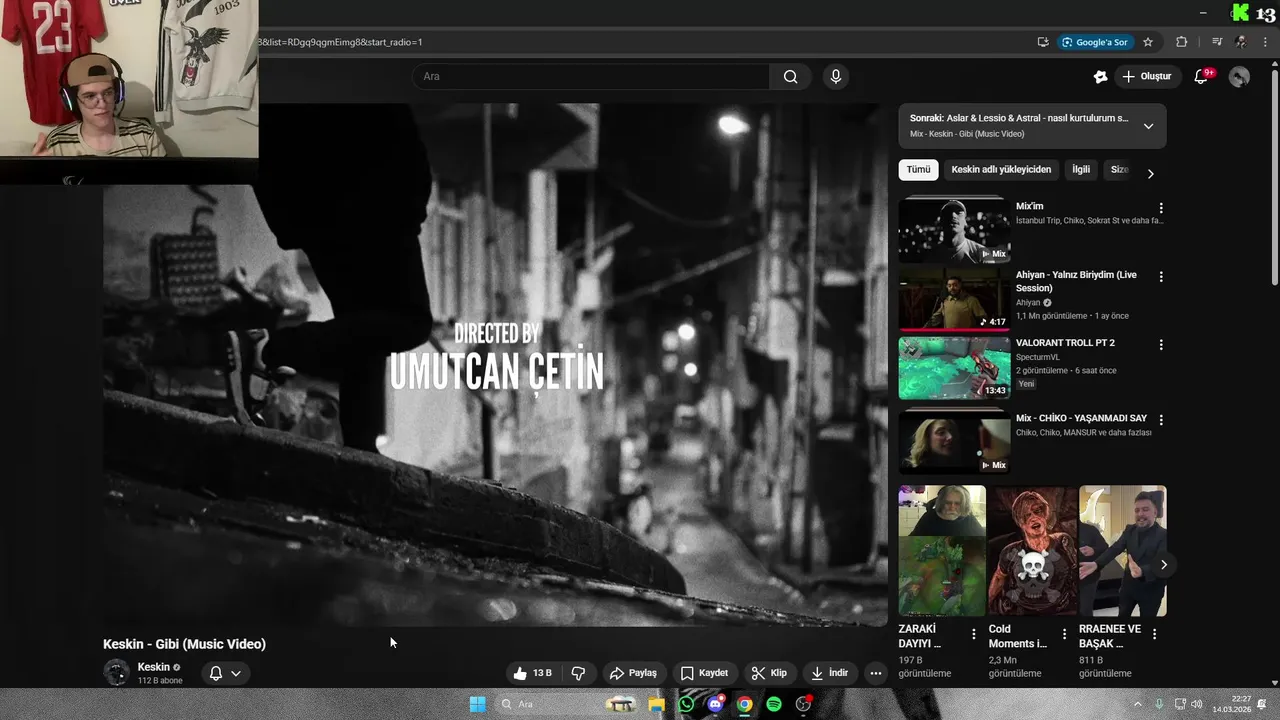Viewport: 1280px width, 720px height.
Task: Open more actions ellipsis under the video
Action: pos(876,673)
